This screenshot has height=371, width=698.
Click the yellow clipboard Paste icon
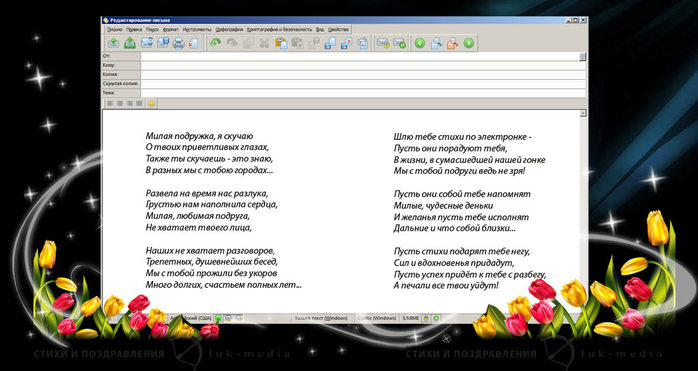pos(281,43)
